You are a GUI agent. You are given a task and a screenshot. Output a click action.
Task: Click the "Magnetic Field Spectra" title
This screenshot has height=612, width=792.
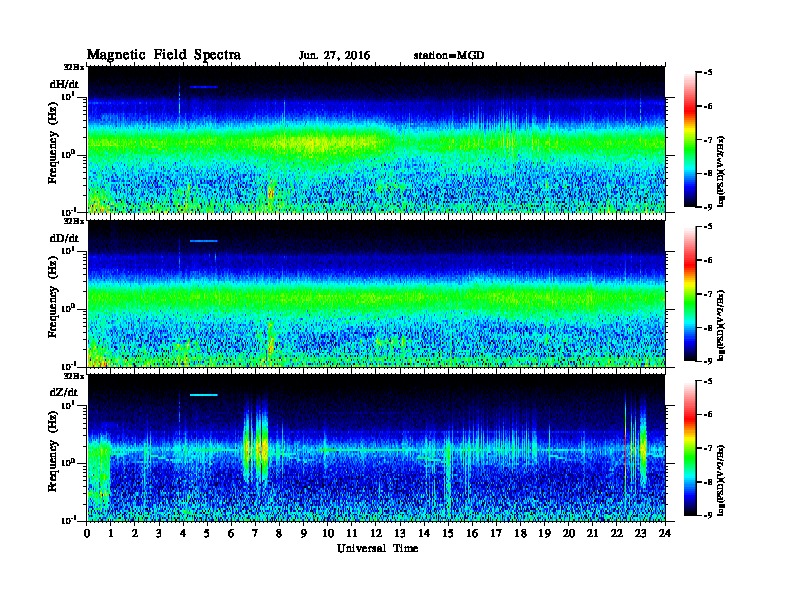pyautogui.click(x=164, y=55)
